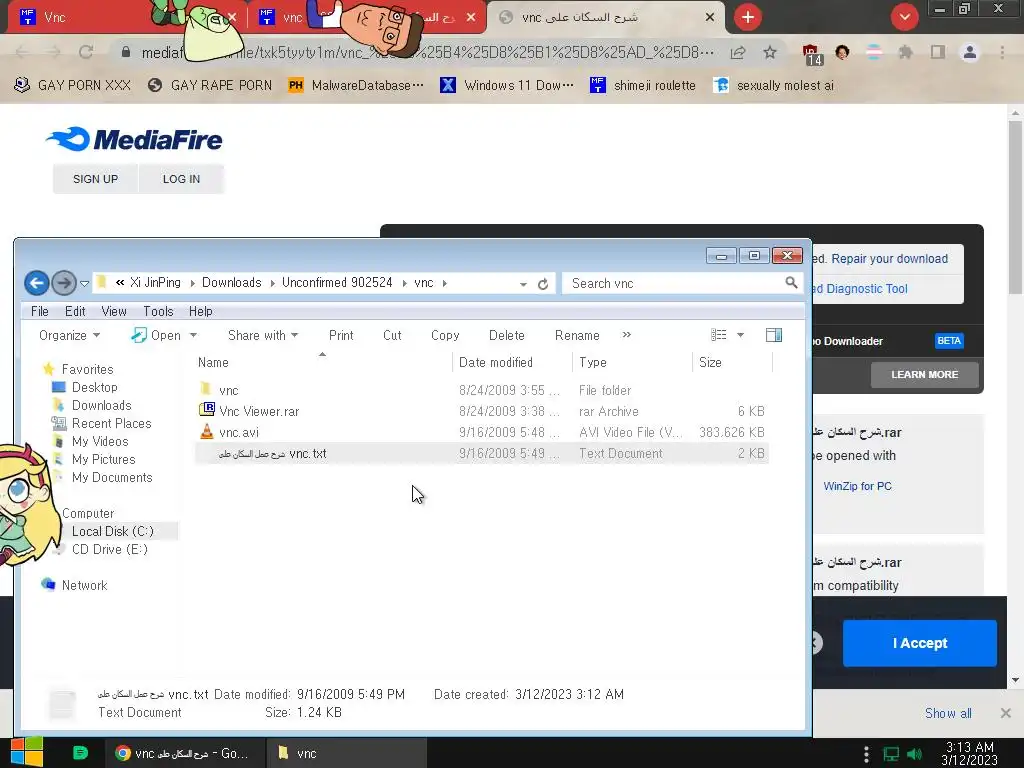Screen dimensions: 1024x768
Task: Open the WinZip for PC link
Action: (857, 486)
